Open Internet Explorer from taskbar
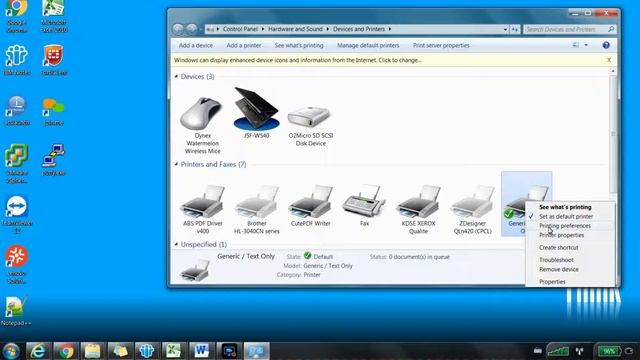 (x=38, y=351)
